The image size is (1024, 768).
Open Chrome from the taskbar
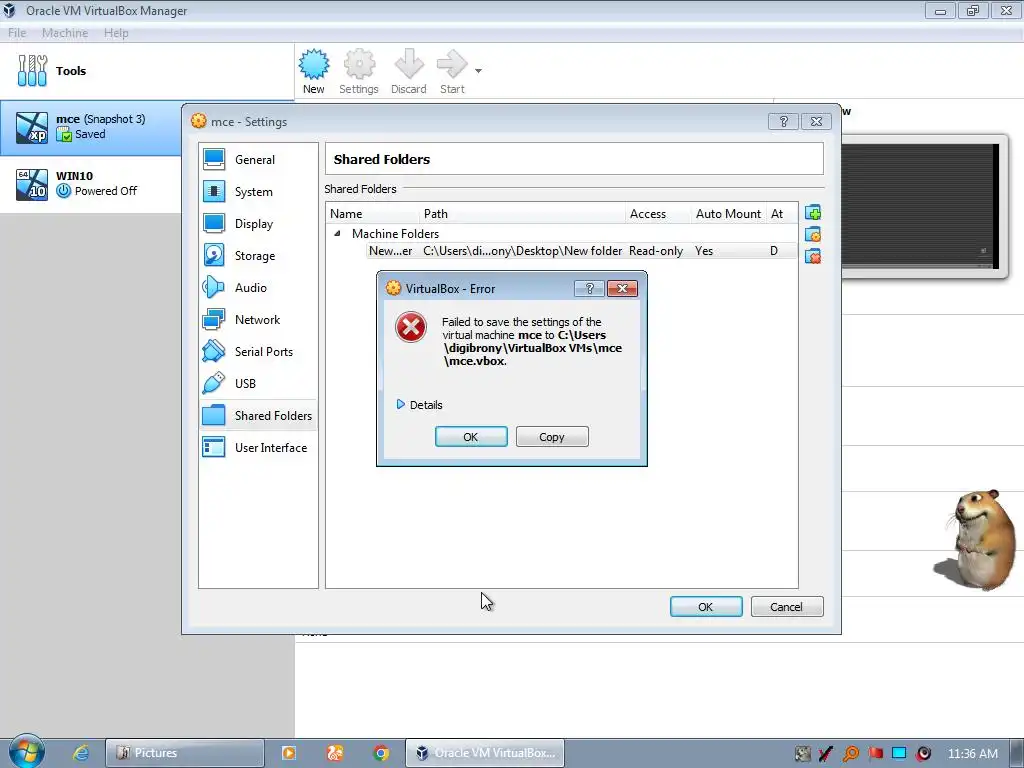[381, 753]
